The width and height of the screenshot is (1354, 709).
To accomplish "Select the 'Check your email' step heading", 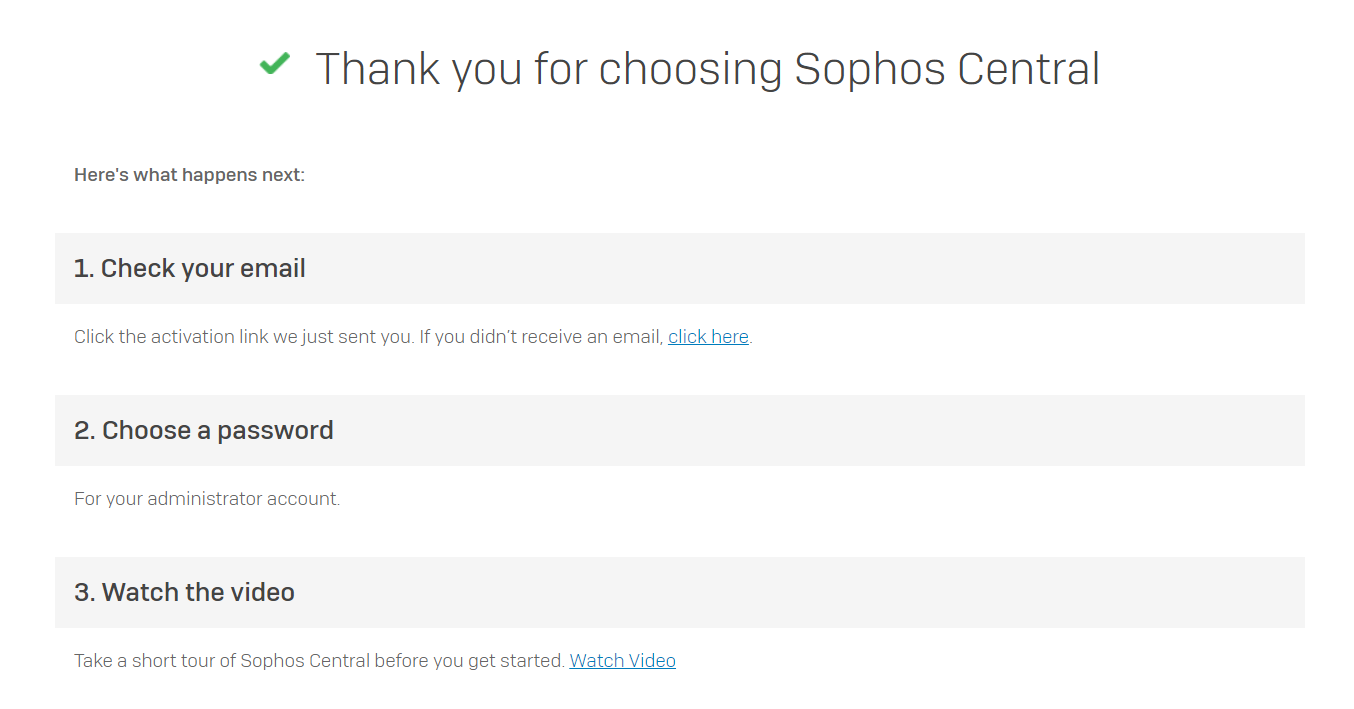I will 189,268.
